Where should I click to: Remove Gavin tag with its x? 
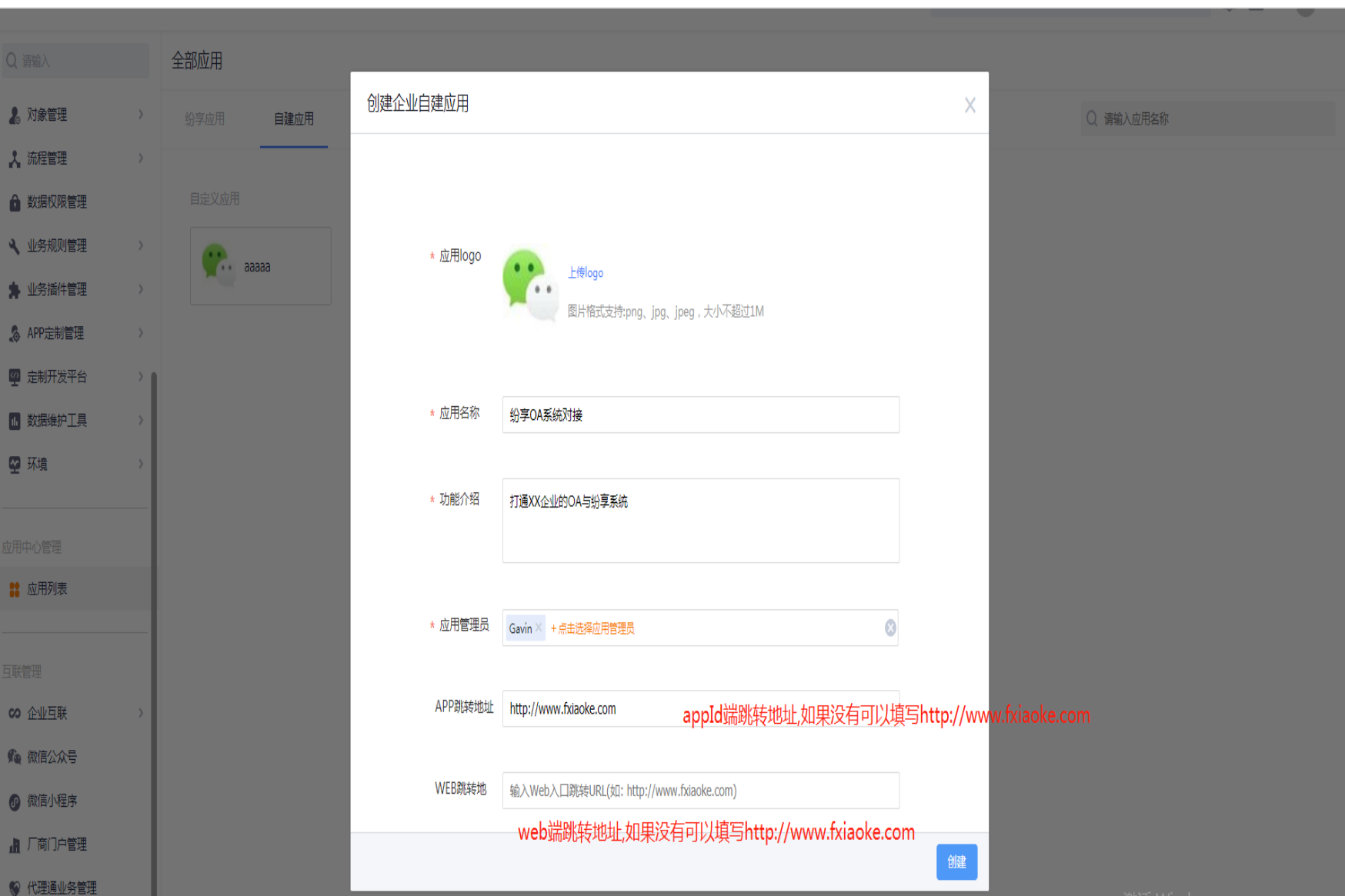539,628
